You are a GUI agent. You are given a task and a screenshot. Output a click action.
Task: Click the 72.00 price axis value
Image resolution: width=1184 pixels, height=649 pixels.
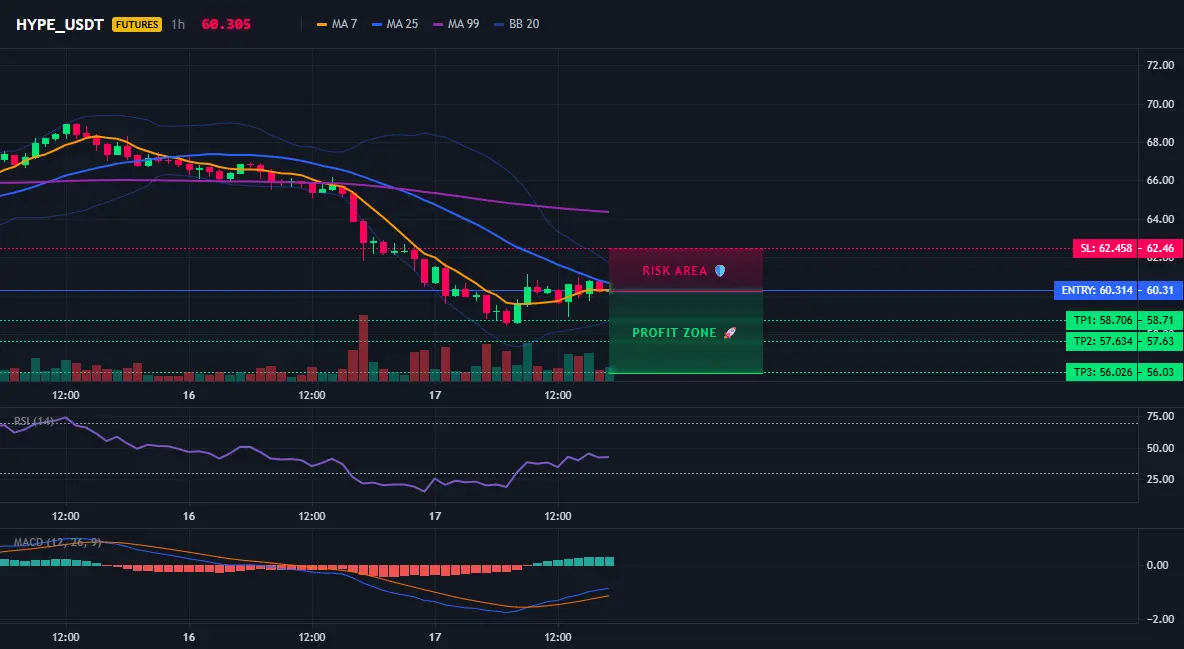click(x=1160, y=66)
